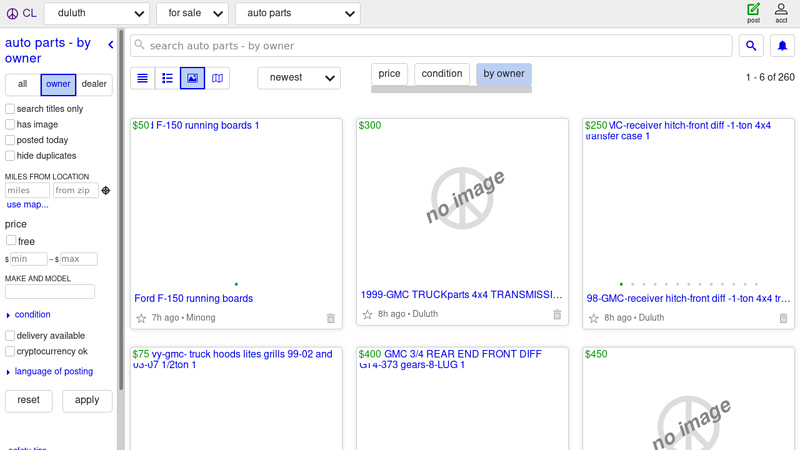
Task: Enable cryptocurrency ok filter
Action: click(10, 351)
